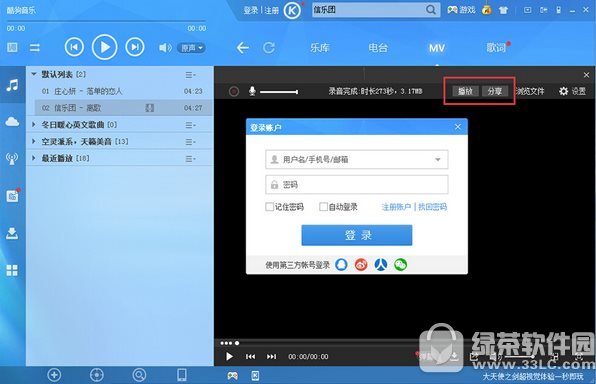596x384 pixels.
Task: Open the 找回密码 link
Action: coord(433,207)
